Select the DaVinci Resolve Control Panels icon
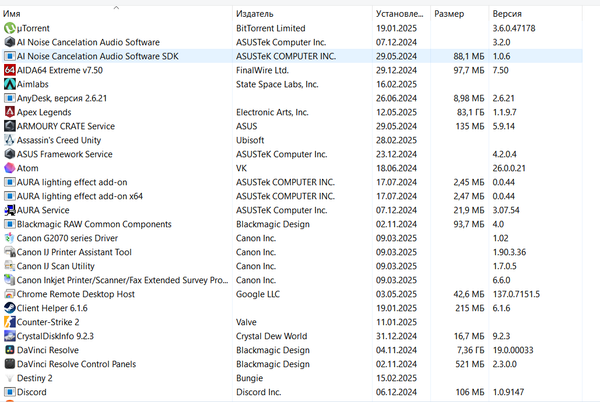Image resolution: width=600 pixels, height=402 pixels. pyautogui.click(x=10, y=364)
